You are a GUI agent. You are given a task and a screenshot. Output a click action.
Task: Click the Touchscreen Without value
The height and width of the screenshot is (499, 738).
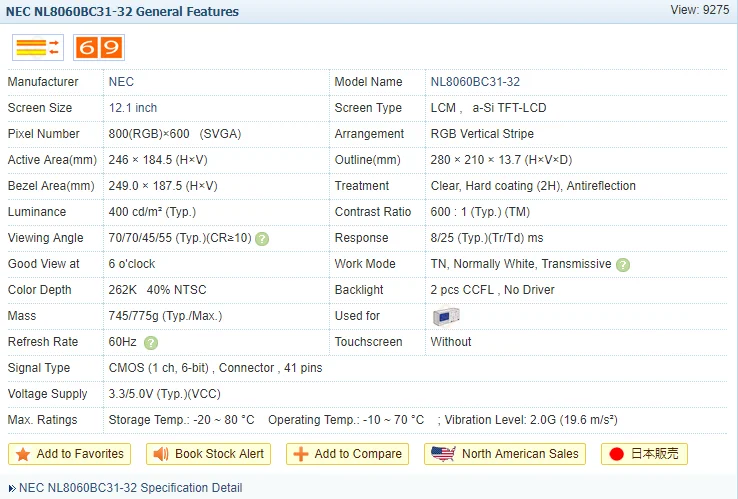450,342
